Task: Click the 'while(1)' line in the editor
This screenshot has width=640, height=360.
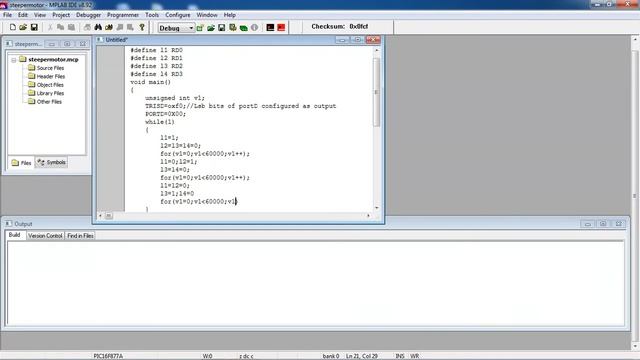Action: 160,122
